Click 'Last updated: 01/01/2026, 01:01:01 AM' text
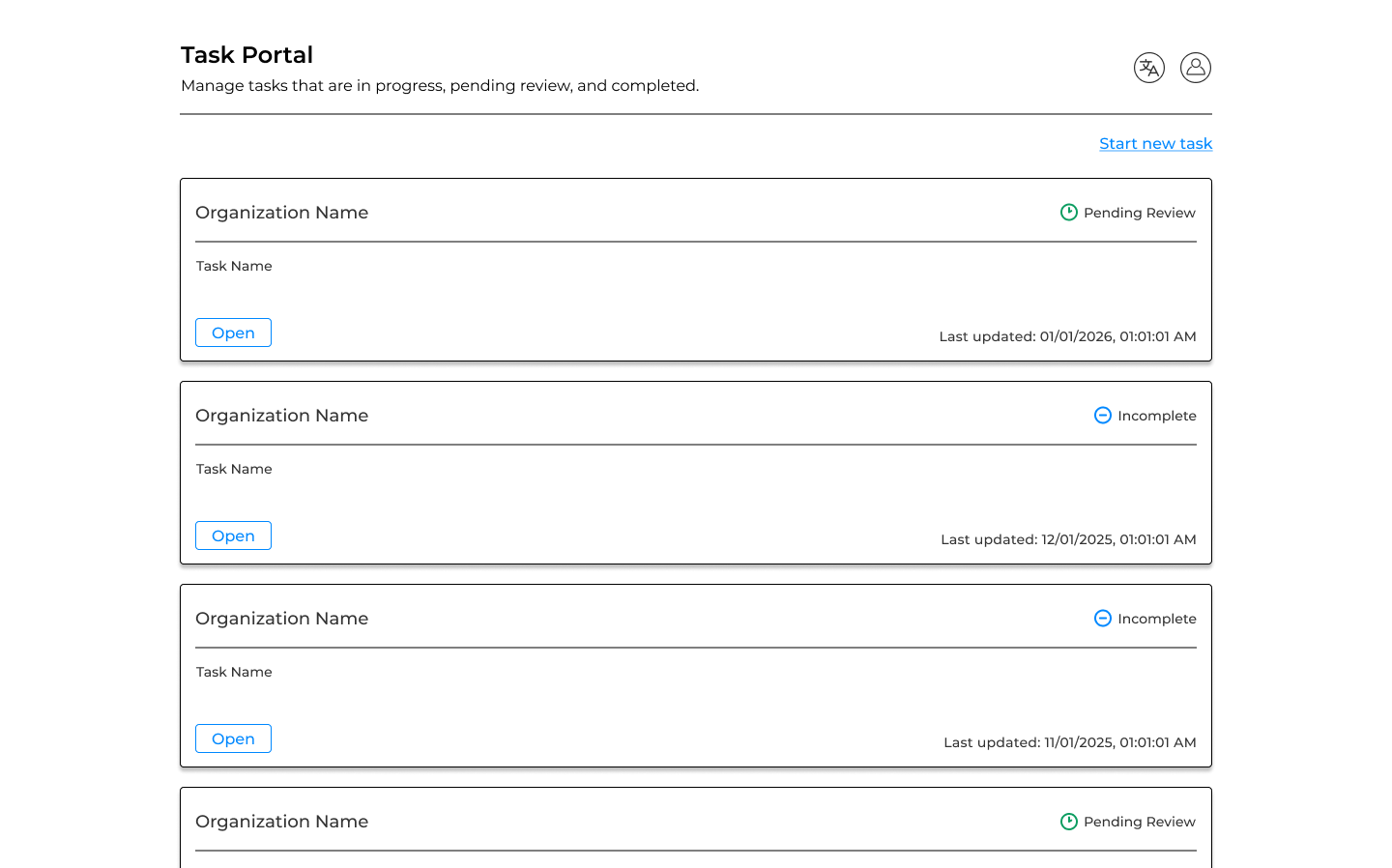Image resolution: width=1392 pixels, height=868 pixels. point(1067,336)
